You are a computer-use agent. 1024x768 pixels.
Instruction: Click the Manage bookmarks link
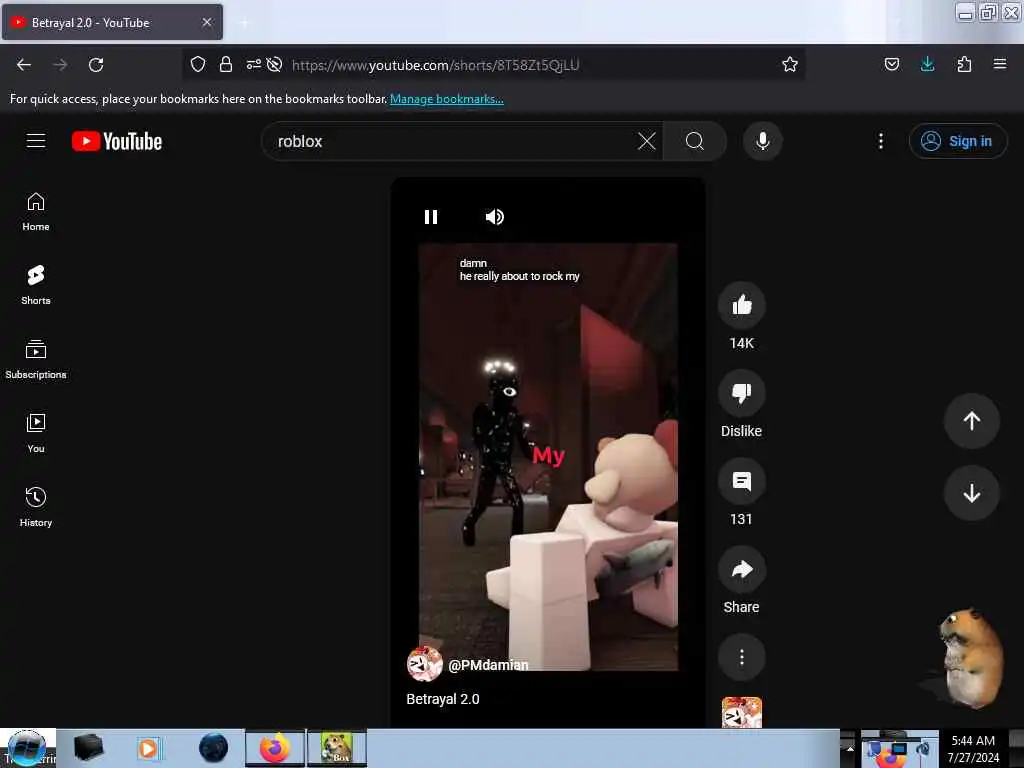pyautogui.click(x=447, y=99)
